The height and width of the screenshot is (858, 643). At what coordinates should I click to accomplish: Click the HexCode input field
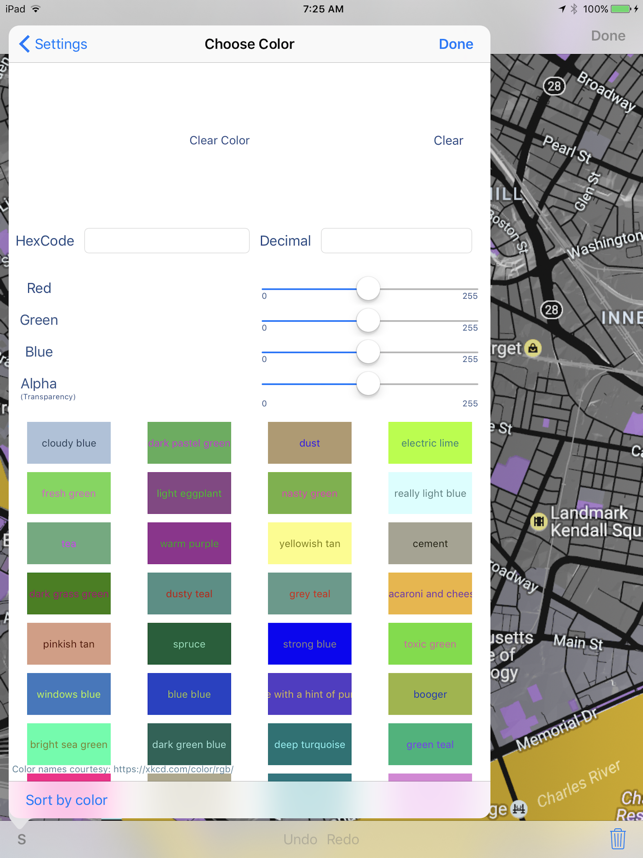(167, 241)
